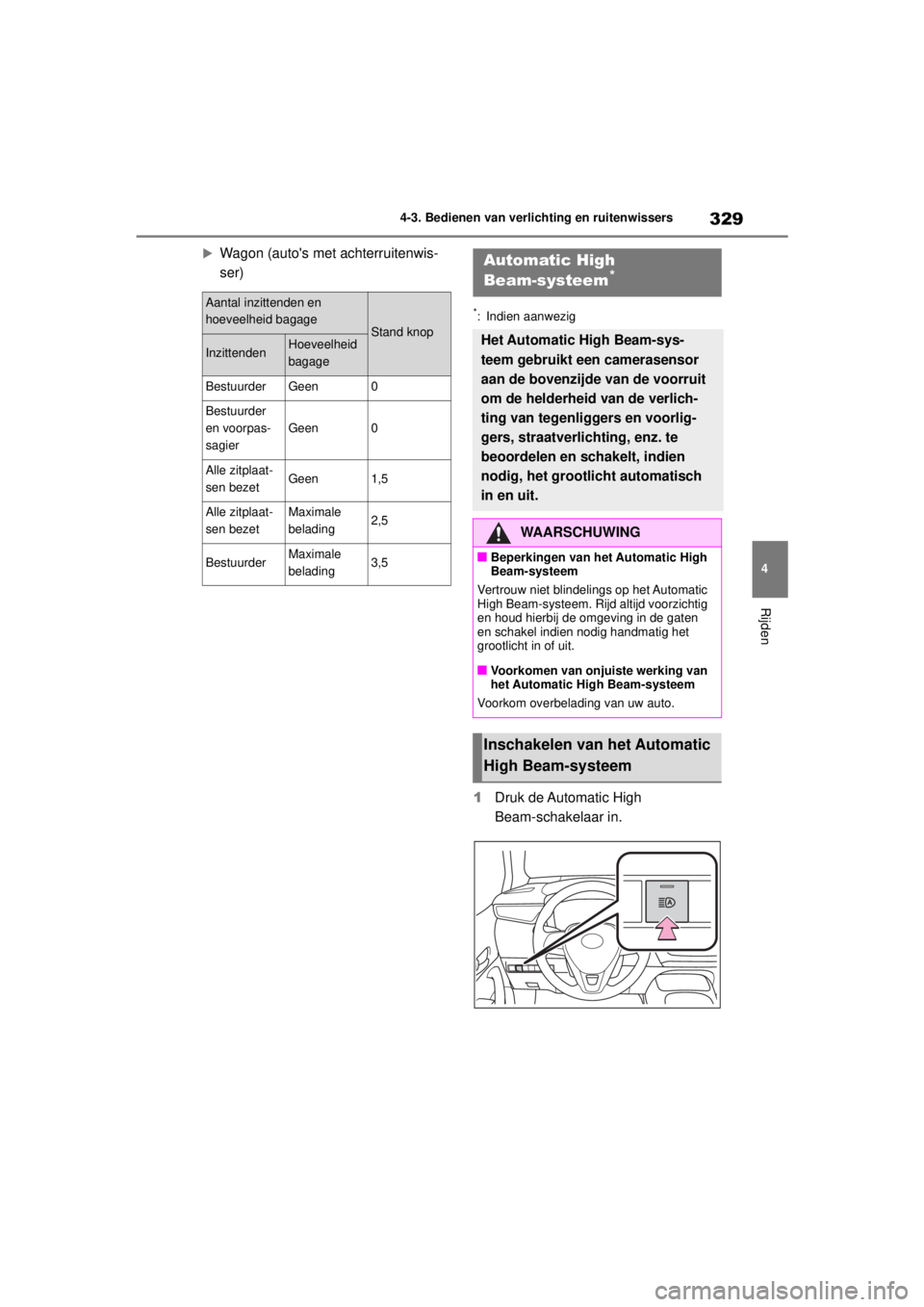The image size is (924, 1307).
Task: Click page number 329
Action: coord(727,218)
